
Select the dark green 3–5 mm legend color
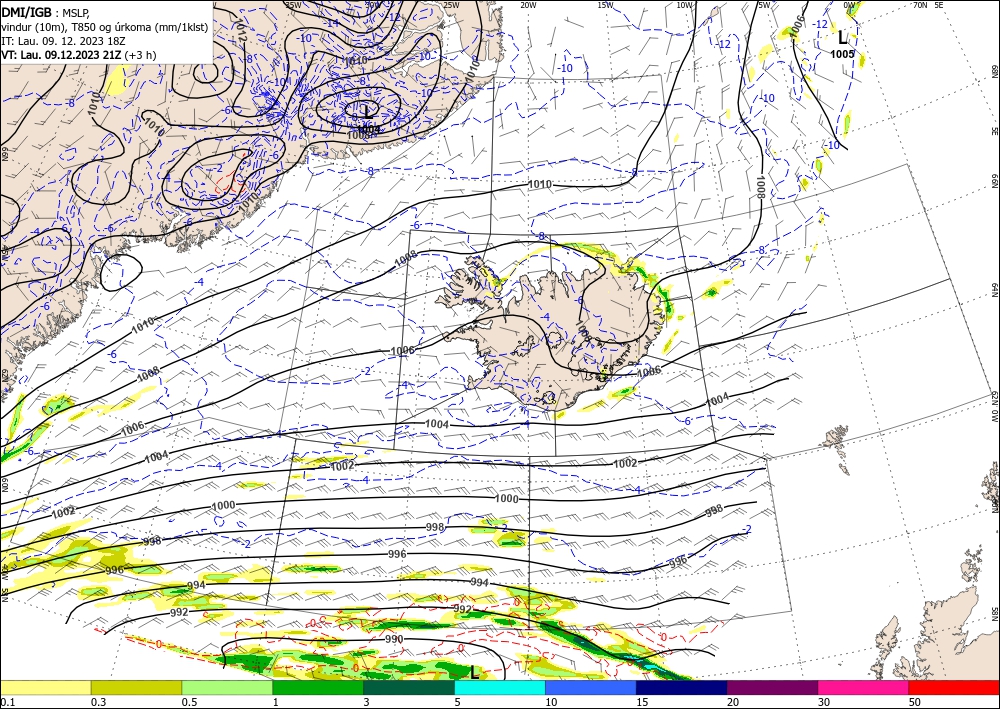(x=409, y=687)
